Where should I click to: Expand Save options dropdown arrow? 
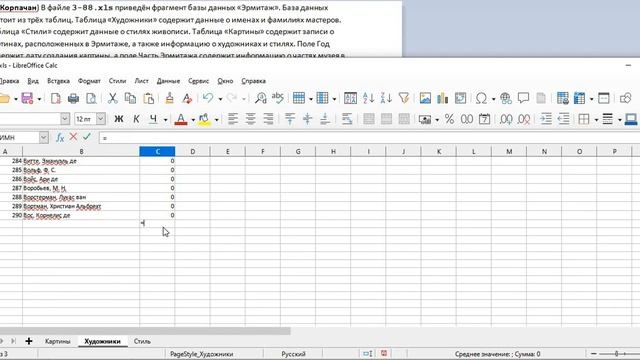coord(39,99)
